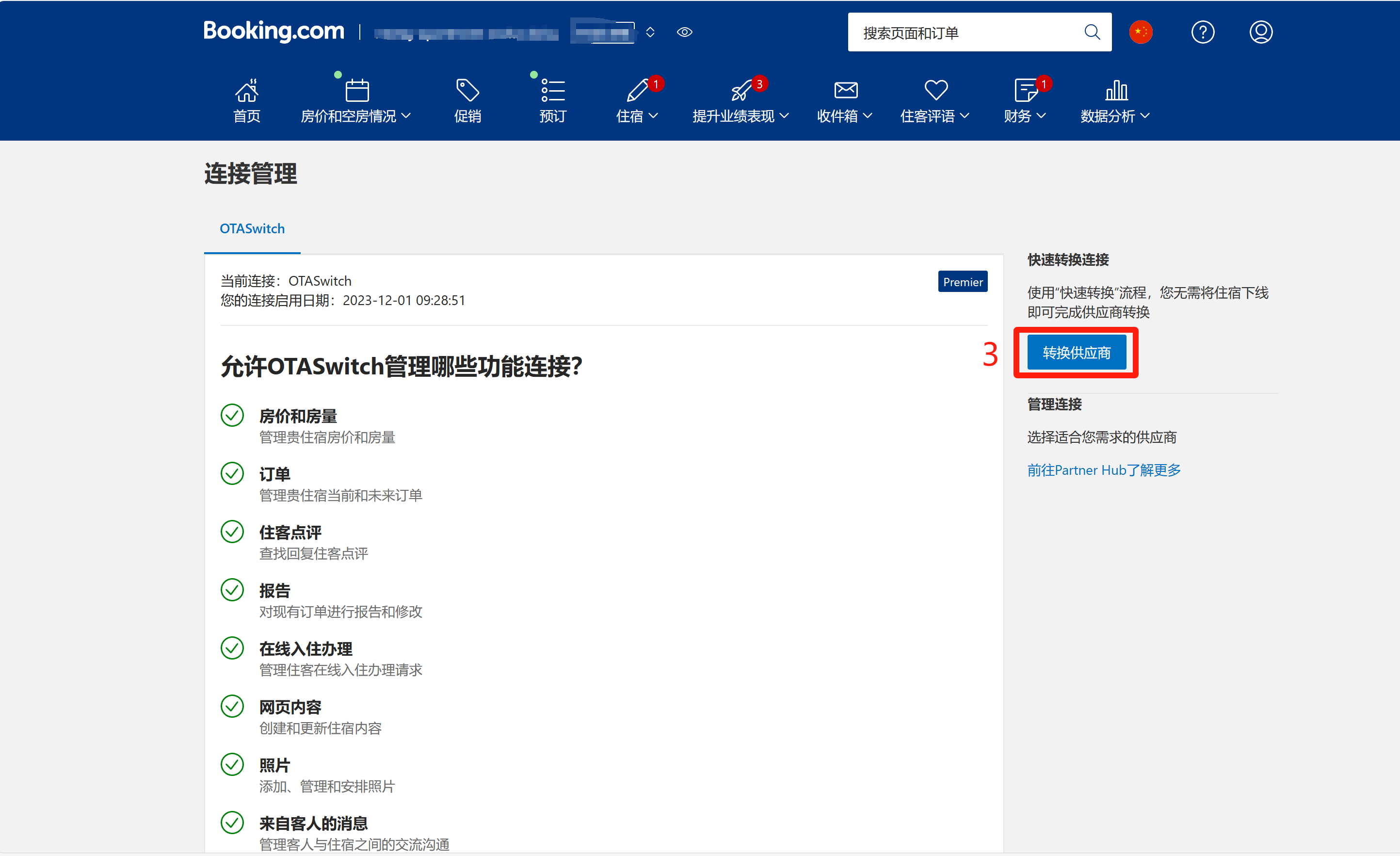
Task: Open the help question mark icon
Action: click(x=1202, y=32)
